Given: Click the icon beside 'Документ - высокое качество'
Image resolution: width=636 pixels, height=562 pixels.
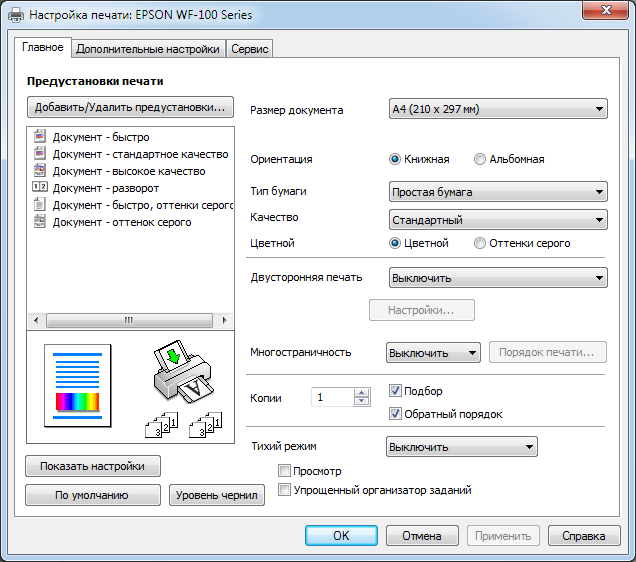Looking at the screenshot, I should [39, 171].
